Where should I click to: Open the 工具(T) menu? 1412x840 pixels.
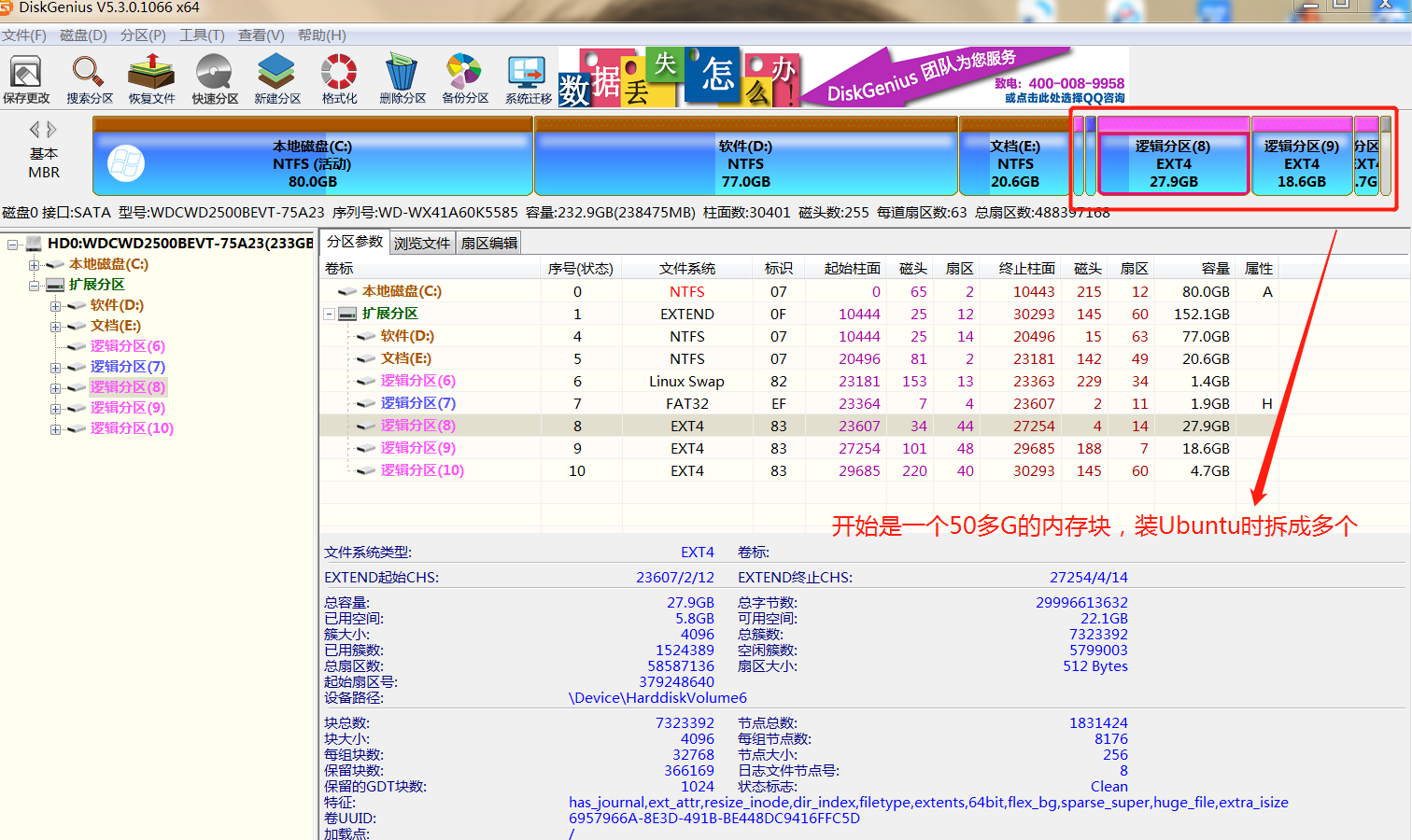point(202,35)
